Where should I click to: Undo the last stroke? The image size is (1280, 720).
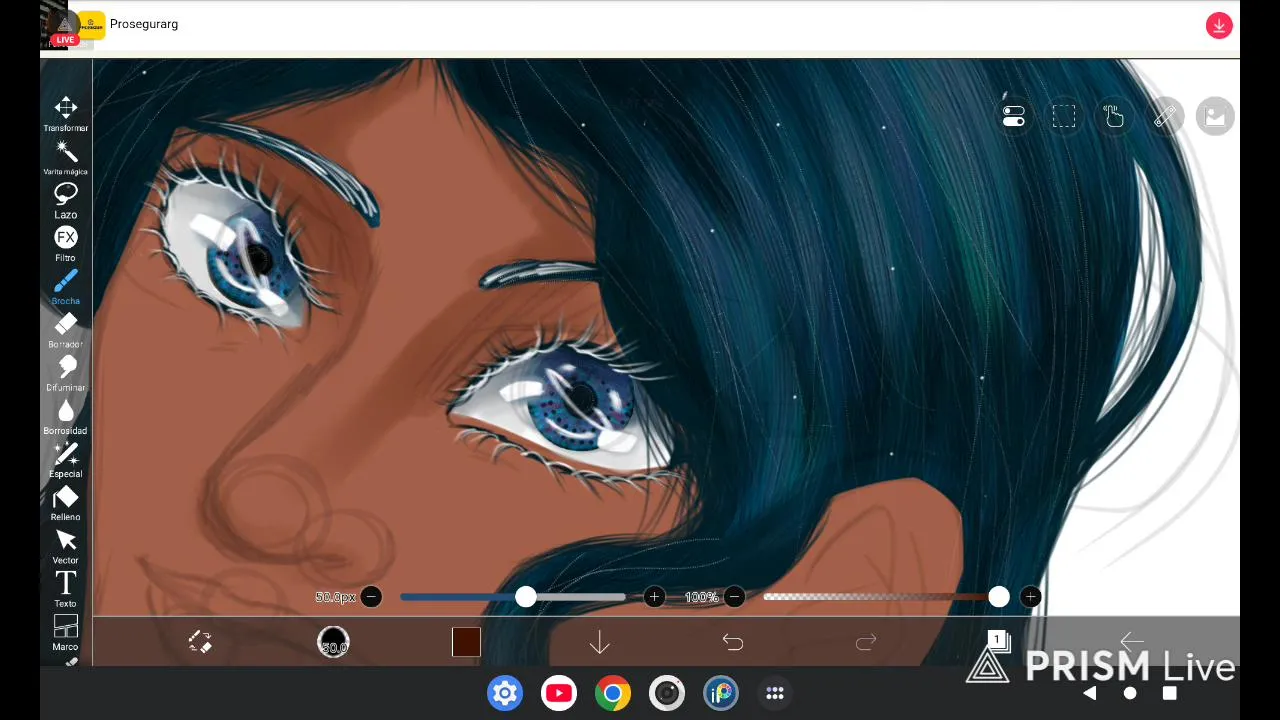[x=733, y=642]
